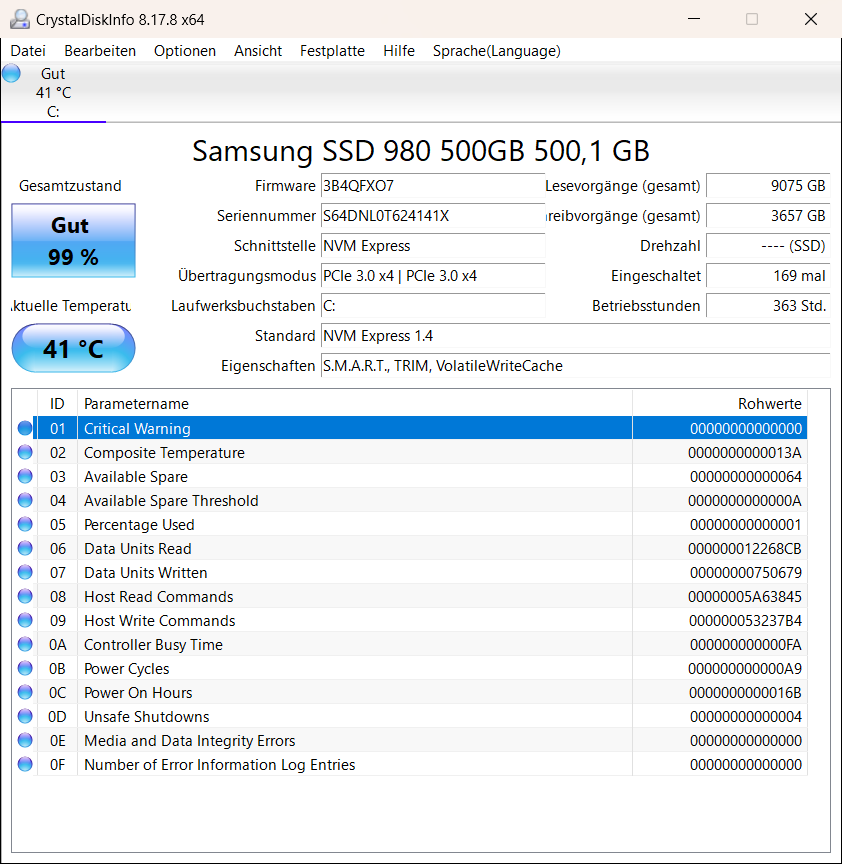Screen dimensions: 842x864
Task: Click the Eingeschaltet value 169 mal
Action: click(768, 276)
